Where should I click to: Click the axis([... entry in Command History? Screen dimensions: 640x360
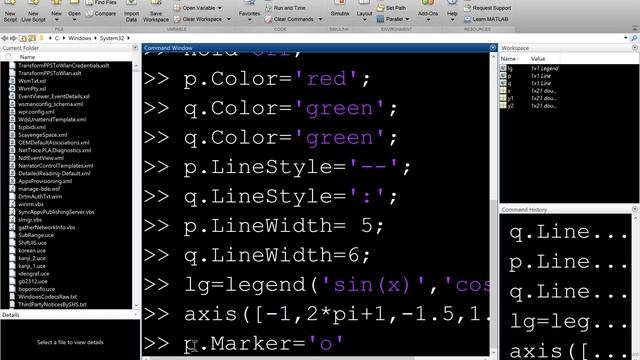coord(568,351)
